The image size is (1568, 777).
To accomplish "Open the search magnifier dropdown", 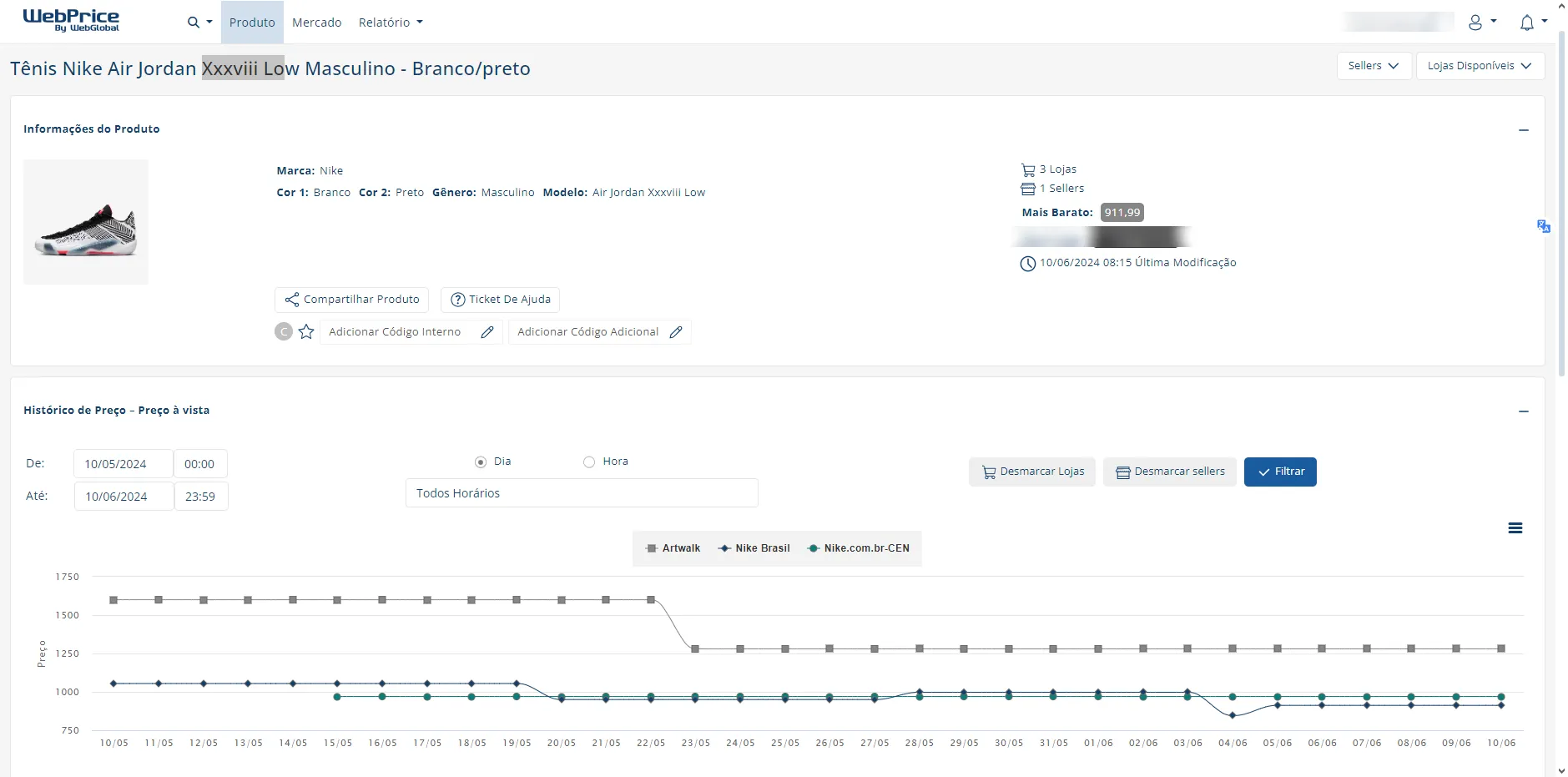I will click(199, 23).
